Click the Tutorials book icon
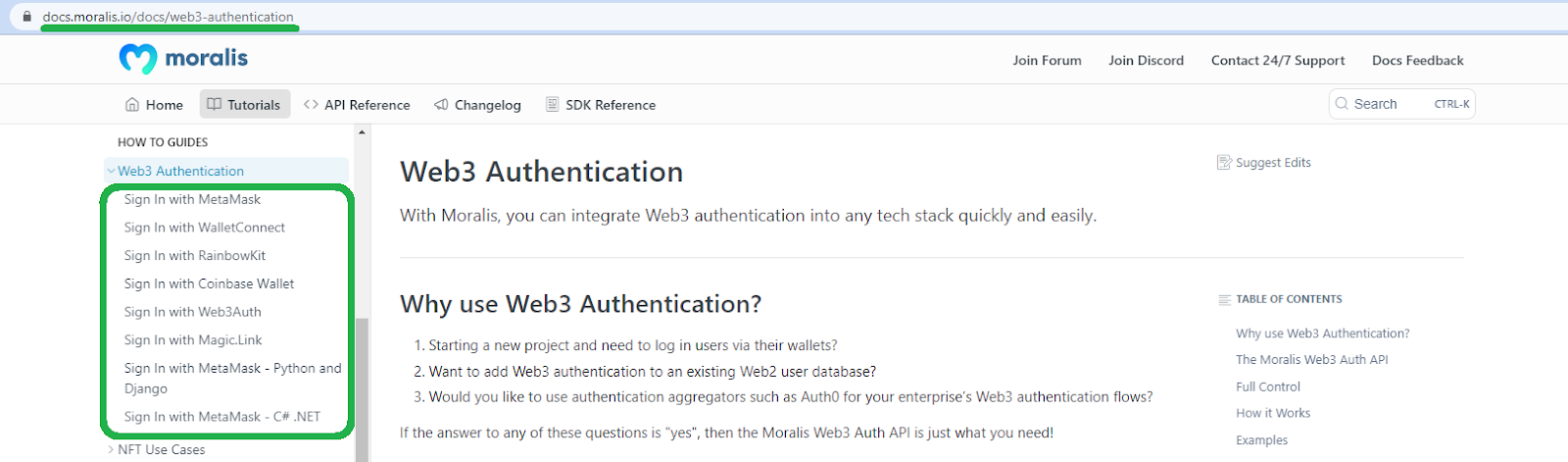 [214, 104]
